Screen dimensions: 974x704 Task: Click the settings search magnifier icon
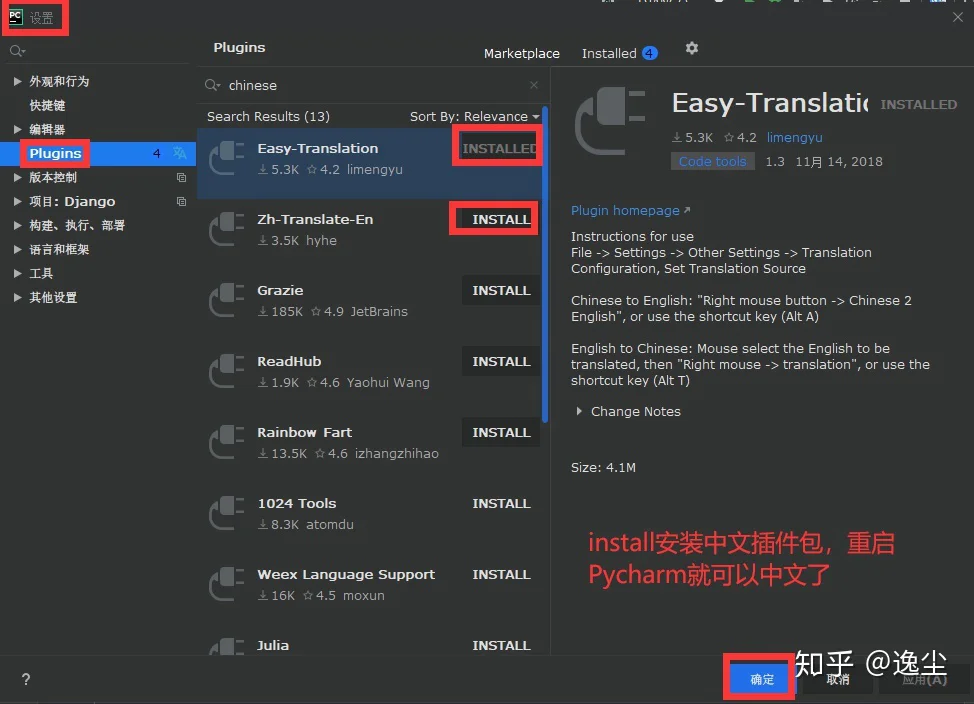point(17,51)
